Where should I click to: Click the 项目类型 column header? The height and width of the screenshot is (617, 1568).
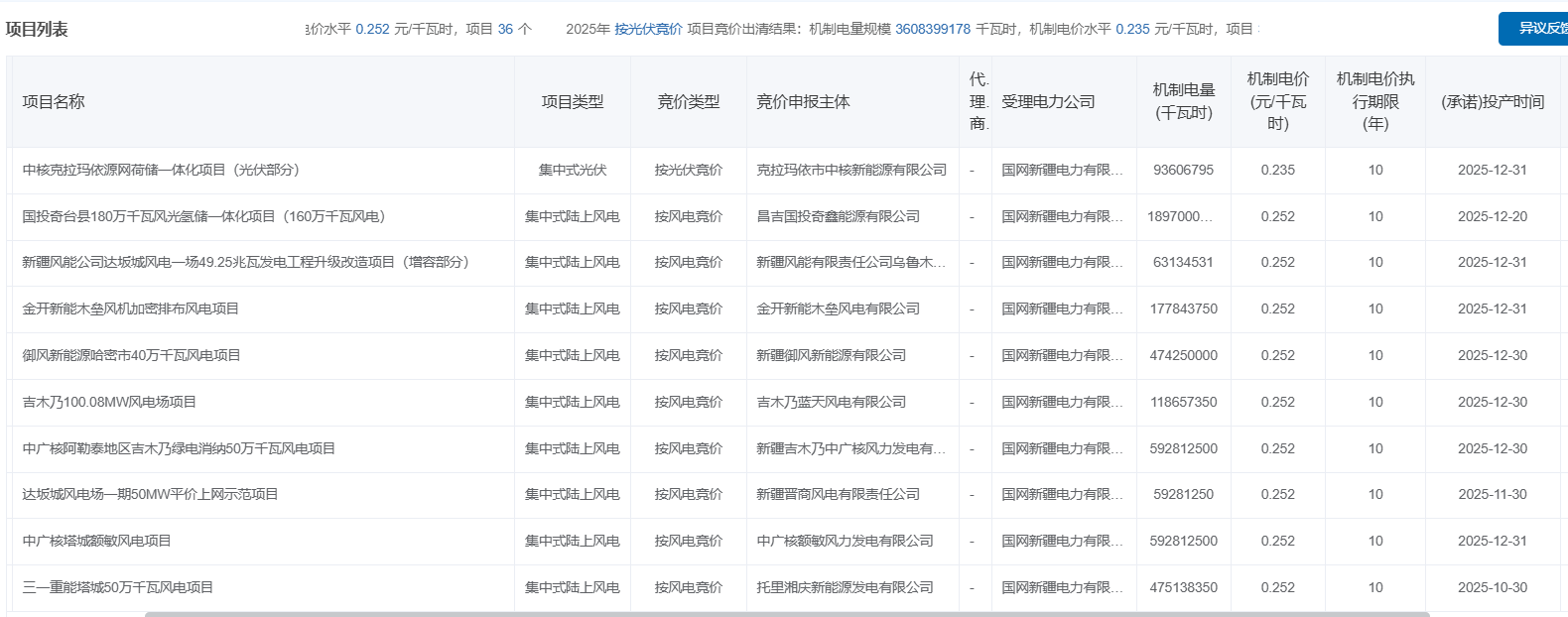[x=572, y=101]
